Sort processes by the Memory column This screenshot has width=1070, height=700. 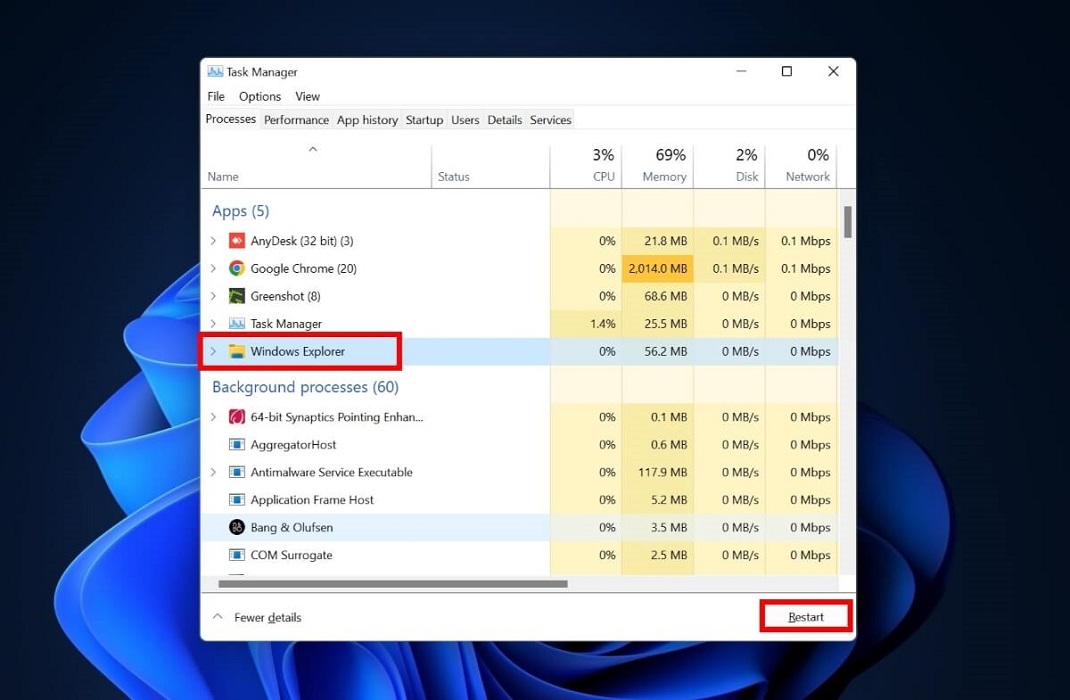point(659,165)
